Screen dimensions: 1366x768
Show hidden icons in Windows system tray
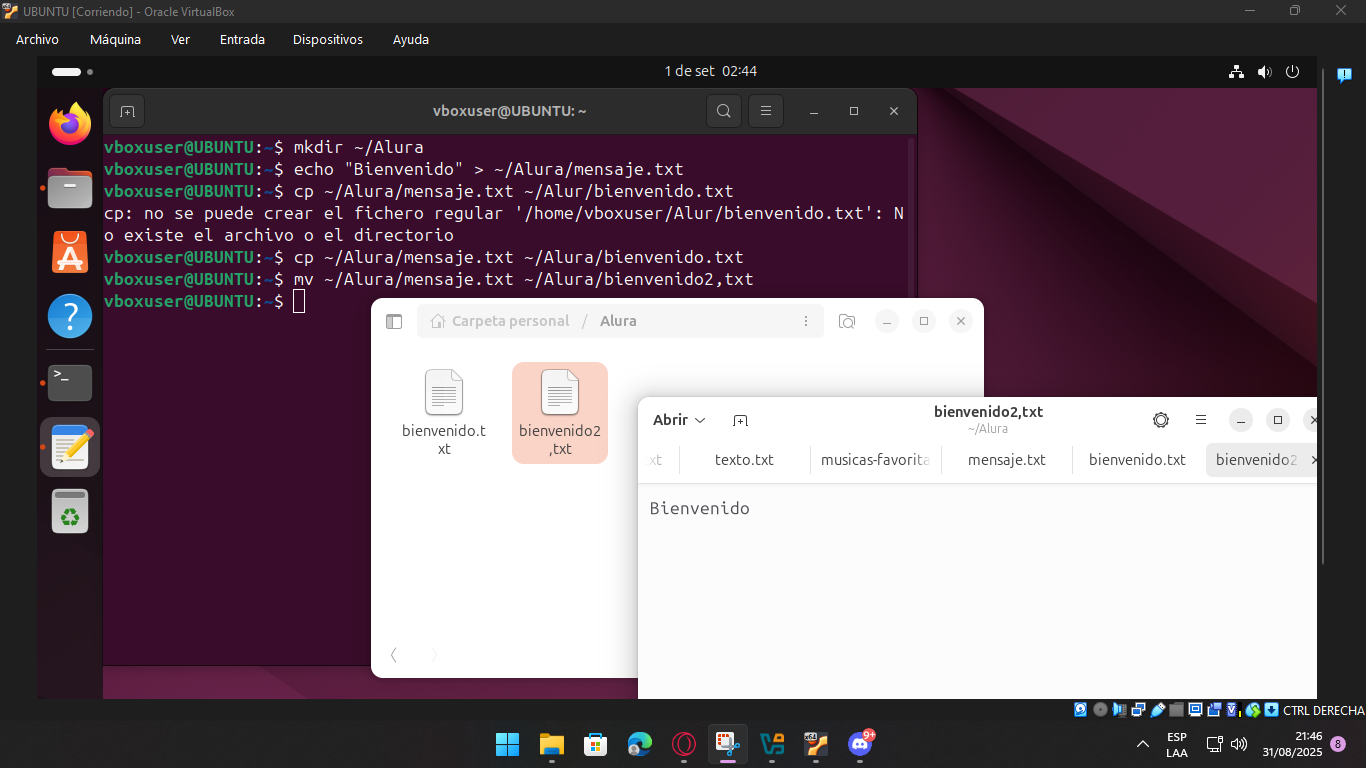pyautogui.click(x=1142, y=744)
